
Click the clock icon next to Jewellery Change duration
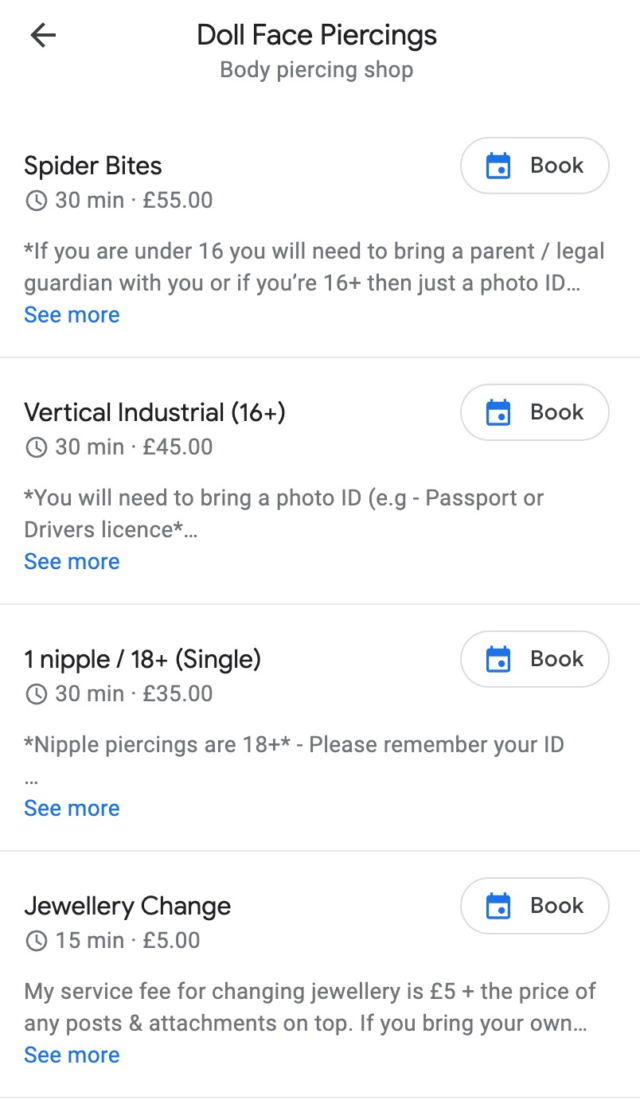(35, 940)
